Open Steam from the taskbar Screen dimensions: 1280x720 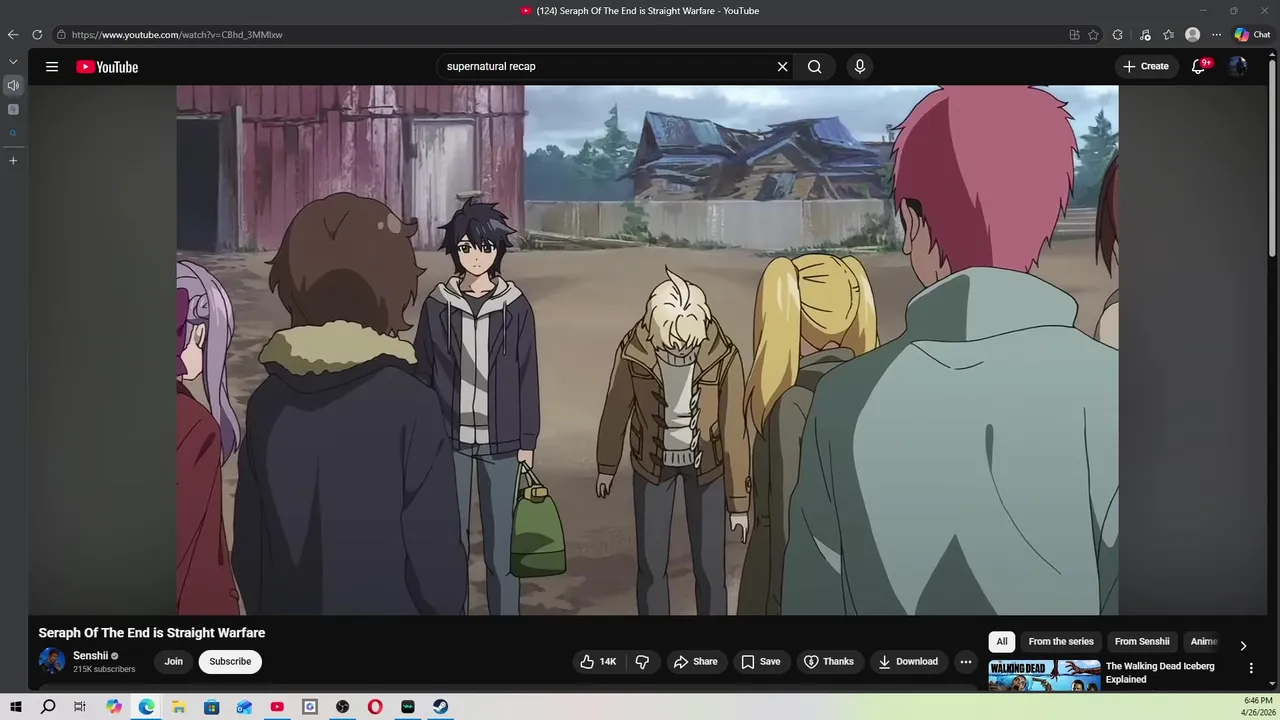440,707
